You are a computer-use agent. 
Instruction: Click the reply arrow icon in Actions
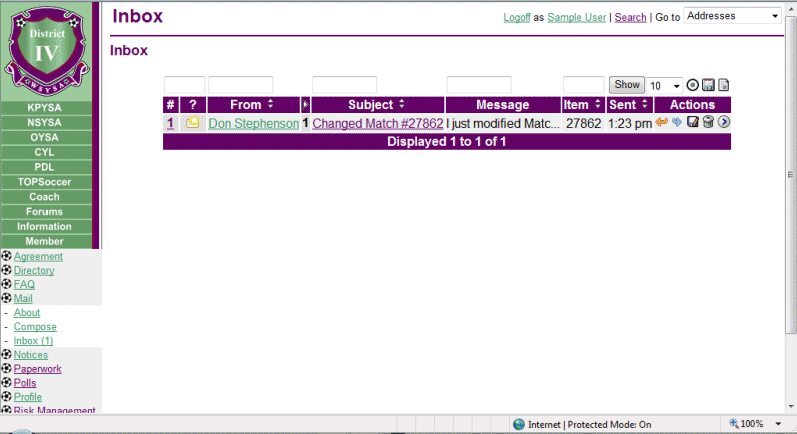(661, 123)
